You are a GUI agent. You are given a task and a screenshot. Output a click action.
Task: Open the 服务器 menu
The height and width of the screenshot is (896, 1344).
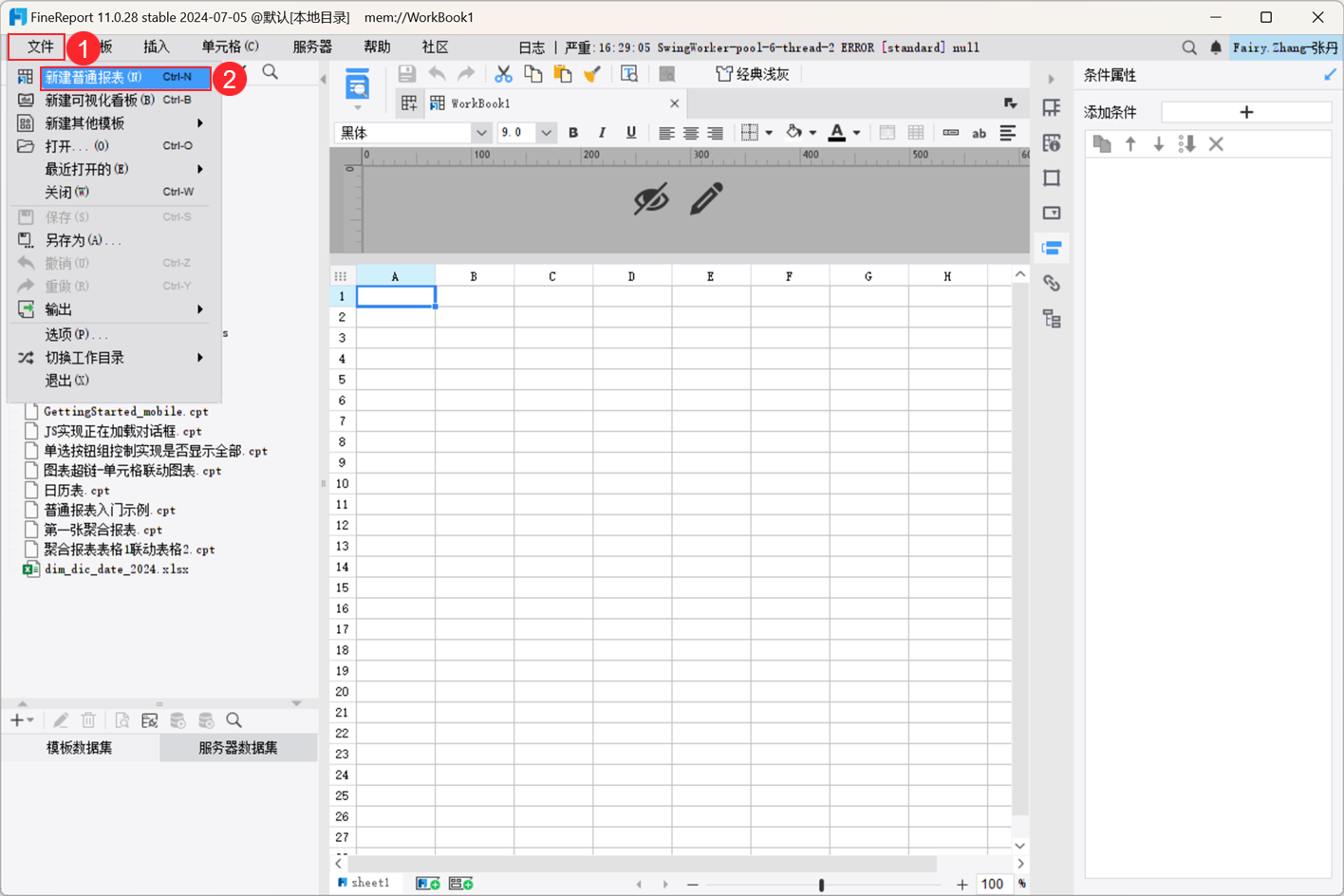[x=312, y=47]
